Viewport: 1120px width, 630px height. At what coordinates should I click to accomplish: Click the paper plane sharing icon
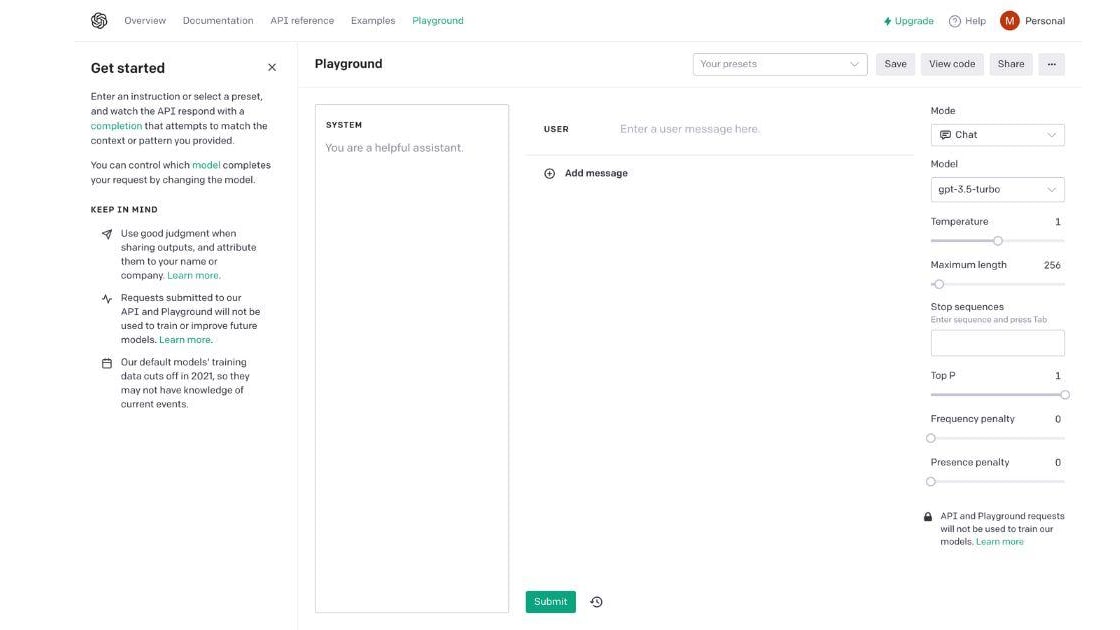click(107, 234)
